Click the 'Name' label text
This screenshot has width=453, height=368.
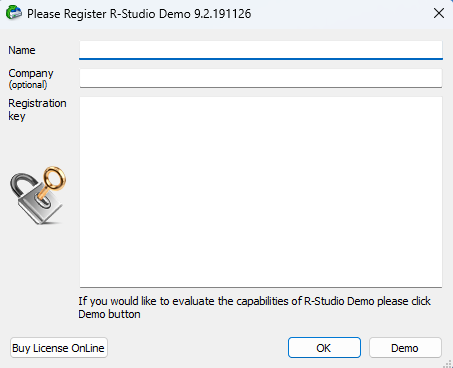coord(22,50)
